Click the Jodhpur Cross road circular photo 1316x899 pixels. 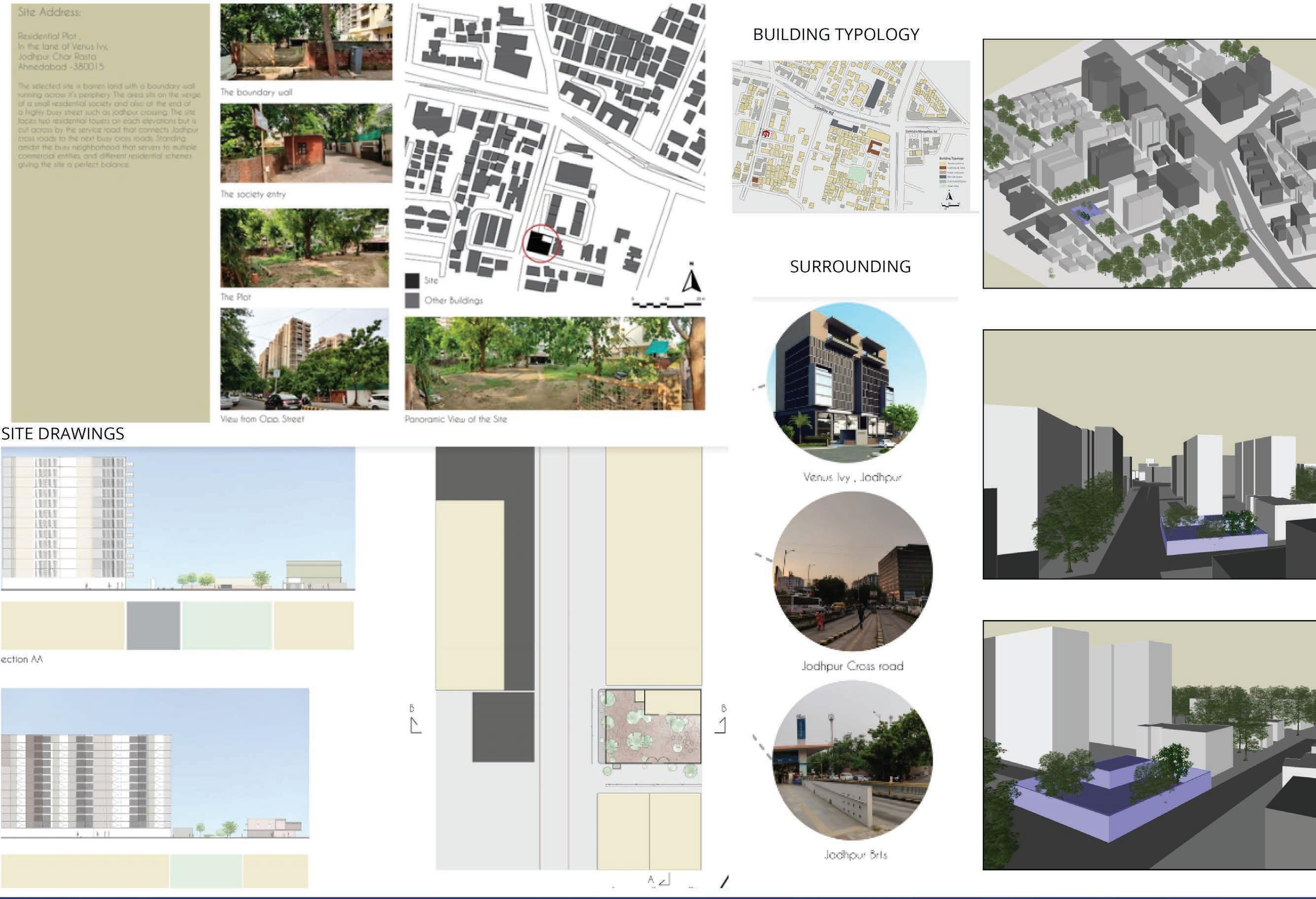click(x=852, y=571)
